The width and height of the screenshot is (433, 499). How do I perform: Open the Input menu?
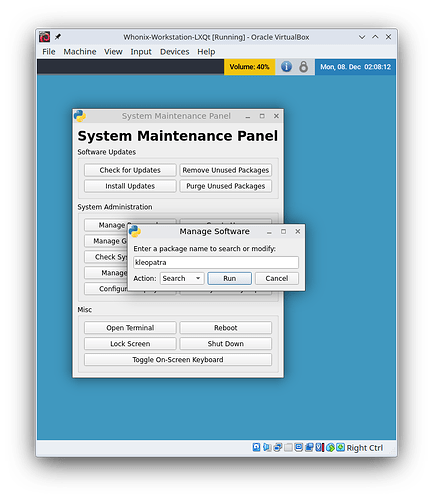(x=141, y=52)
